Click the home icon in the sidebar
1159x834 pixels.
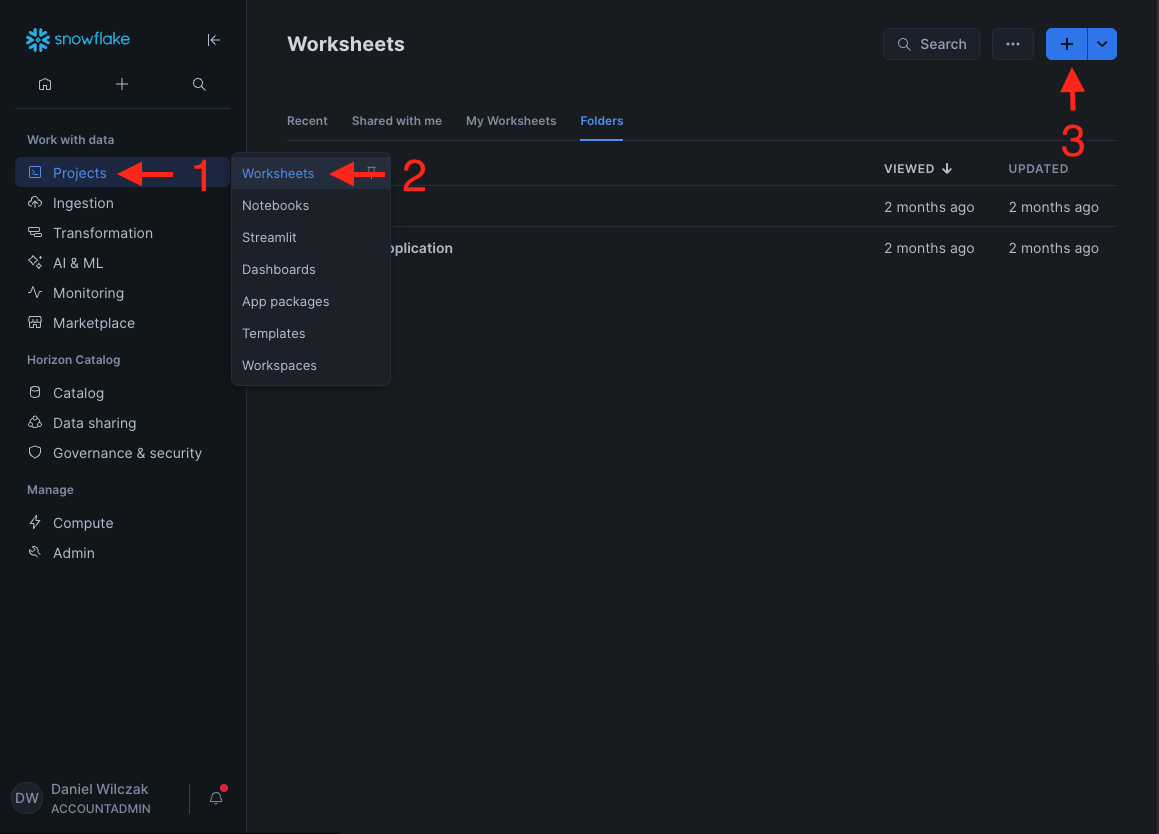[45, 85]
